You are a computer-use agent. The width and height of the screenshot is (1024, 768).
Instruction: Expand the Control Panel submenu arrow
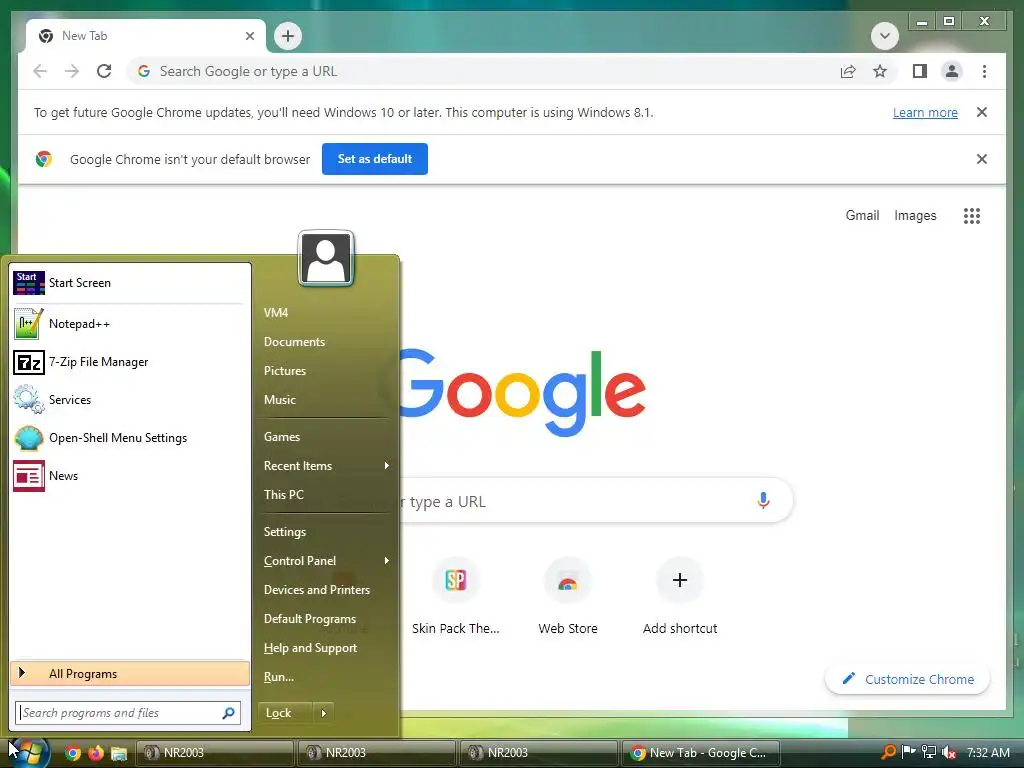387,560
